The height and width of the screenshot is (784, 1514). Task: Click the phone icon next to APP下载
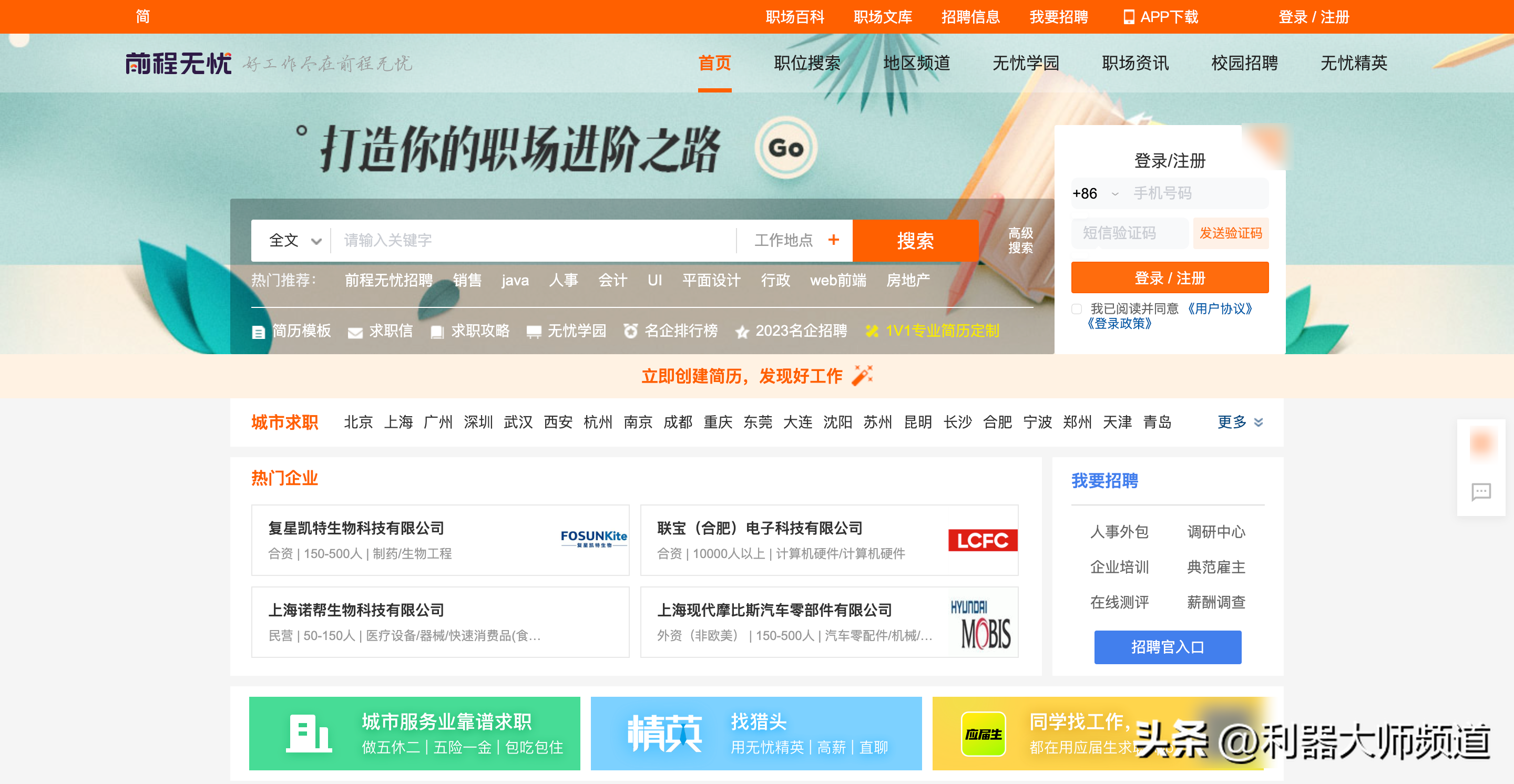click(x=1128, y=17)
